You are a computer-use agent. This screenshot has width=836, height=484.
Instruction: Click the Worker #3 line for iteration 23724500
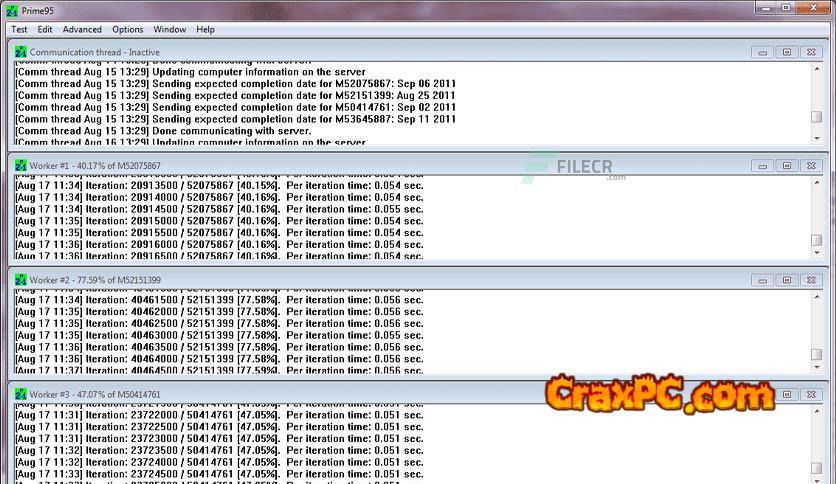point(219,474)
